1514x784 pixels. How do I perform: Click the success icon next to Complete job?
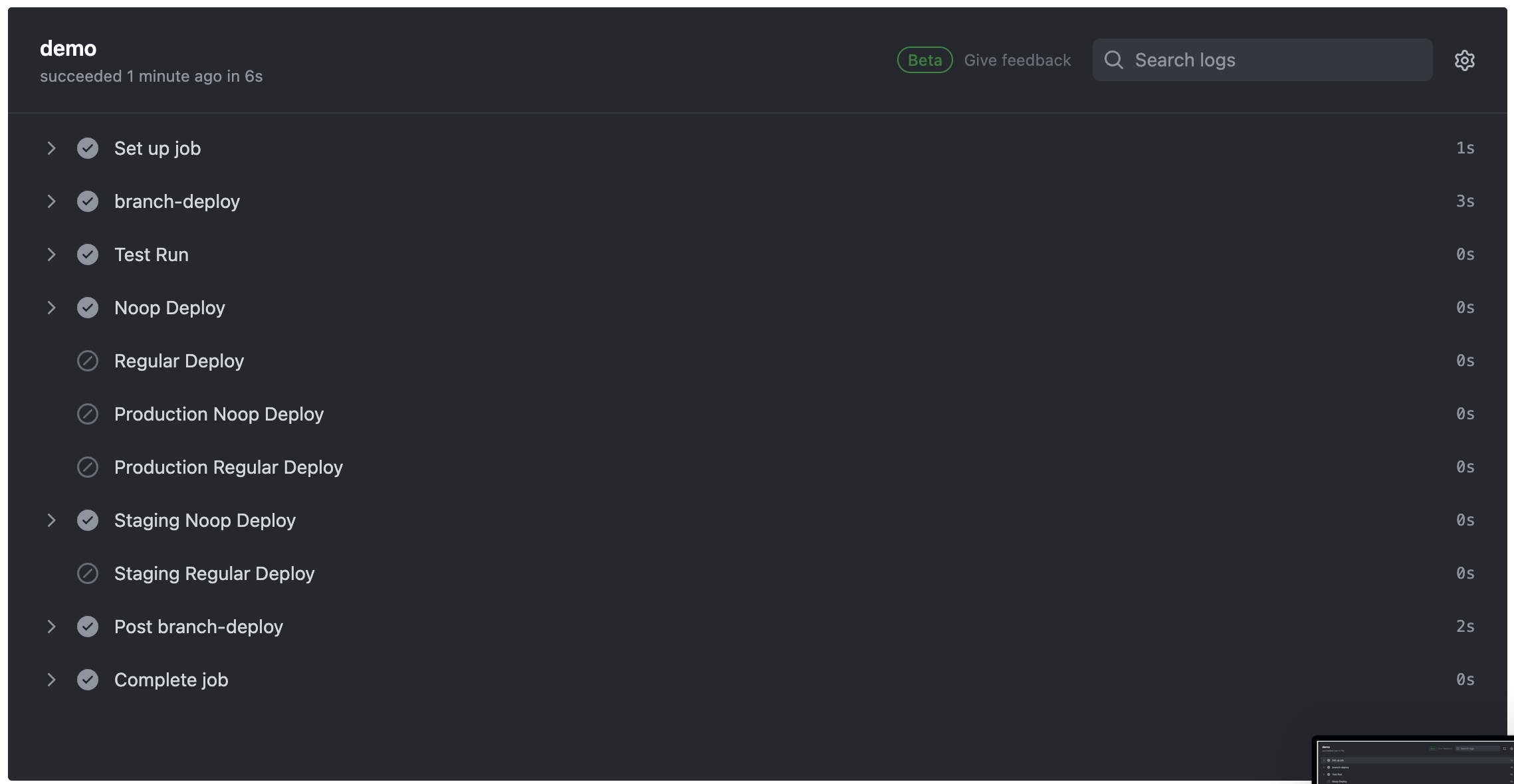[x=88, y=679]
